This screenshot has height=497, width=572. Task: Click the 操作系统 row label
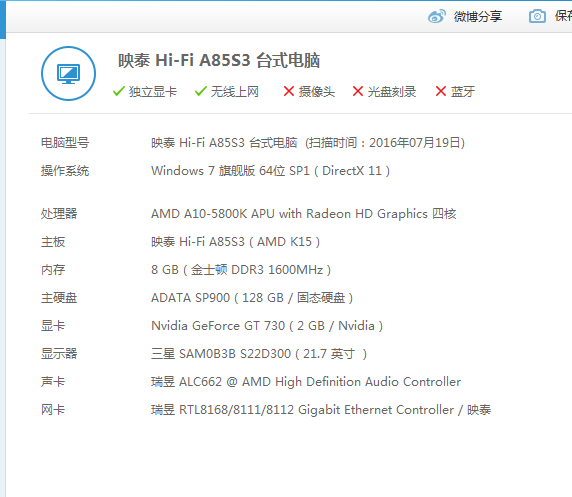pyautogui.click(x=65, y=170)
